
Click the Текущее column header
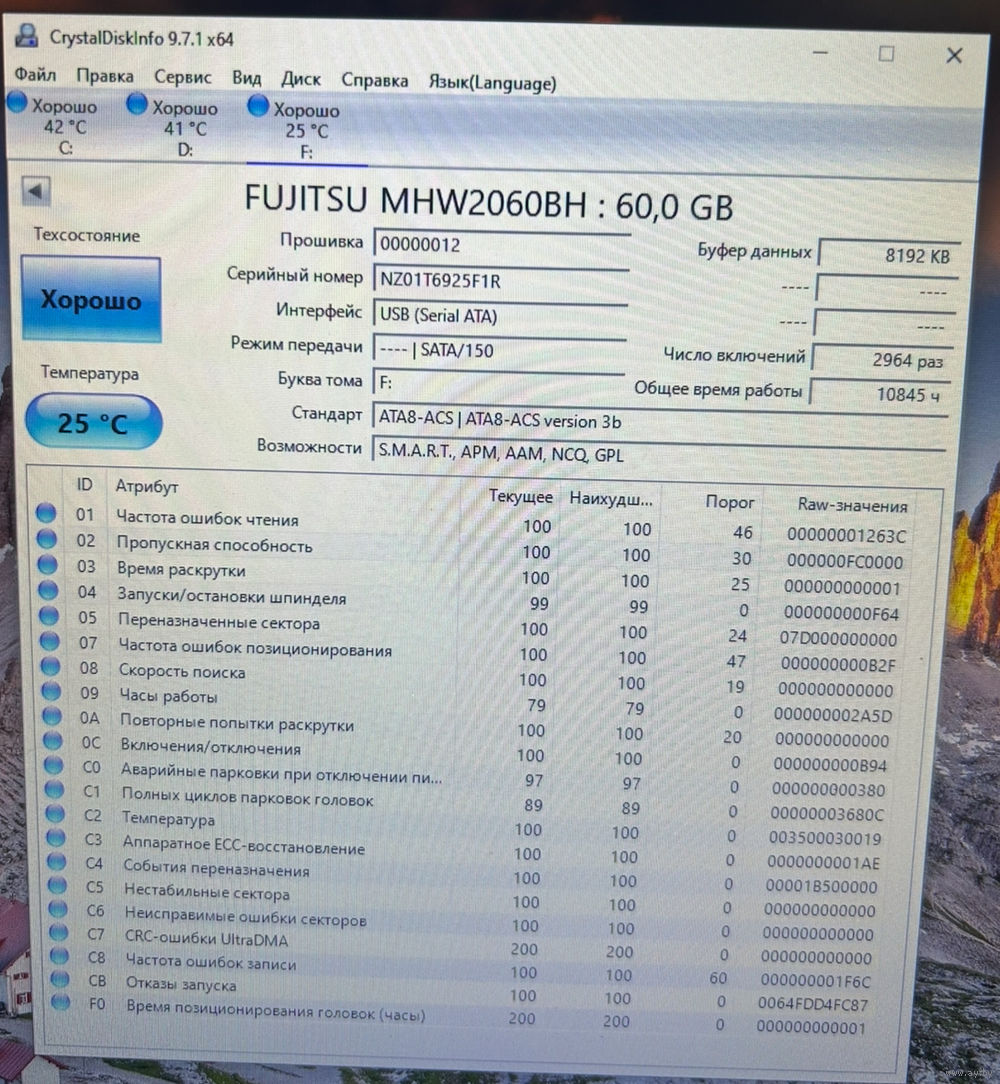click(520, 496)
